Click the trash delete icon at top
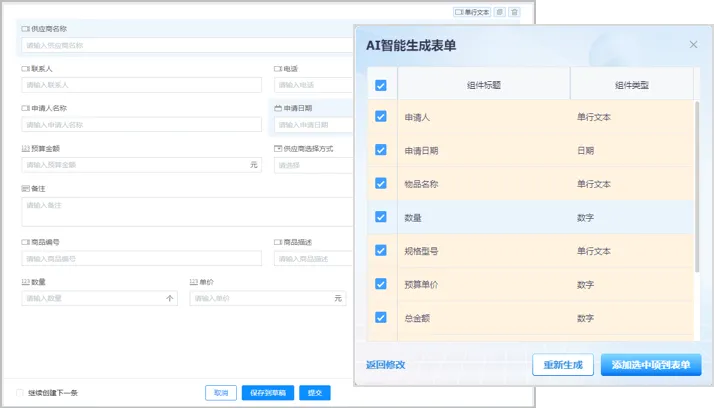Viewport: 714px width, 408px height. point(514,13)
